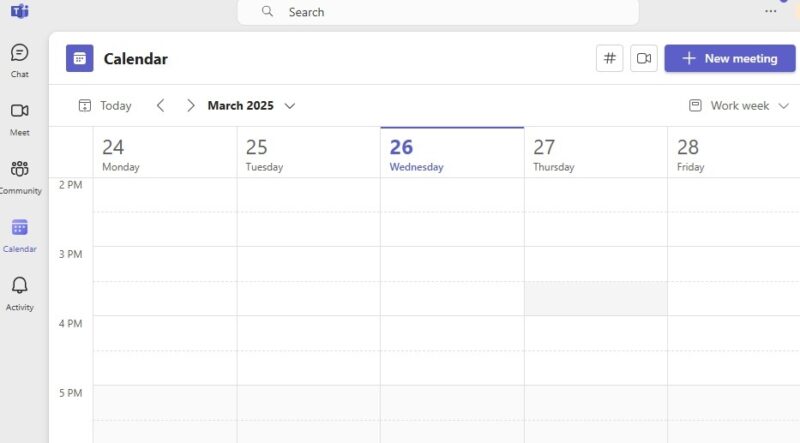Jump to Today in the calendar
Viewport: 800px width, 443px height.
105,106
